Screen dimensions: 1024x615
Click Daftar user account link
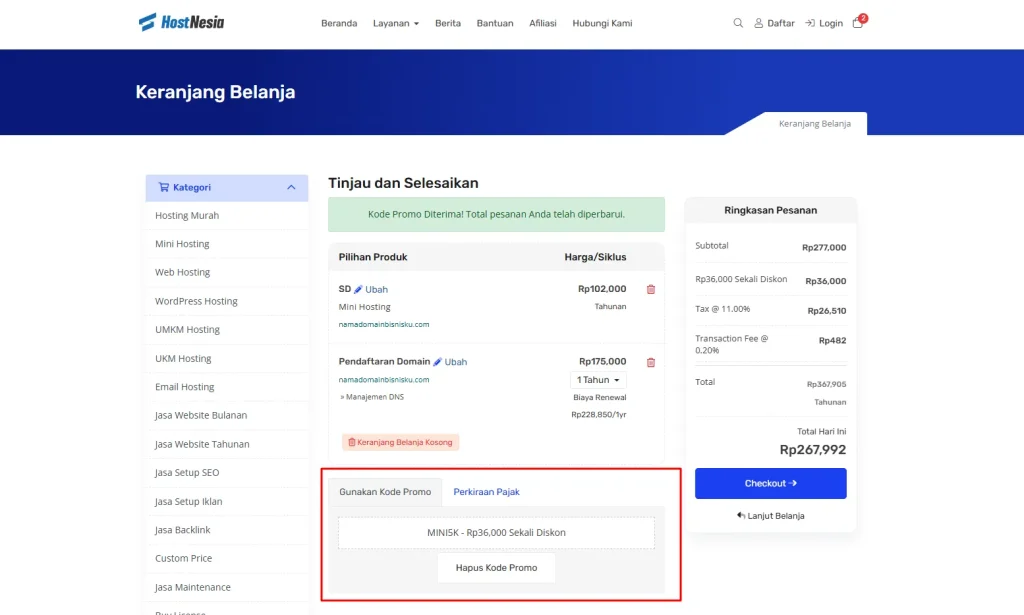(774, 23)
